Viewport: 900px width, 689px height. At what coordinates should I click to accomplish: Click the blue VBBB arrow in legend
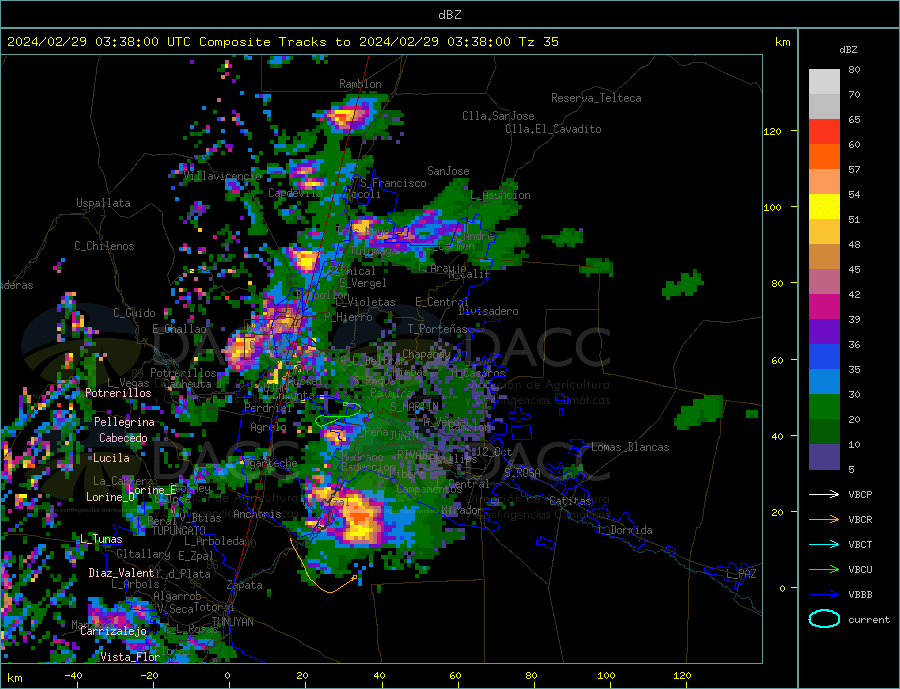(824, 594)
